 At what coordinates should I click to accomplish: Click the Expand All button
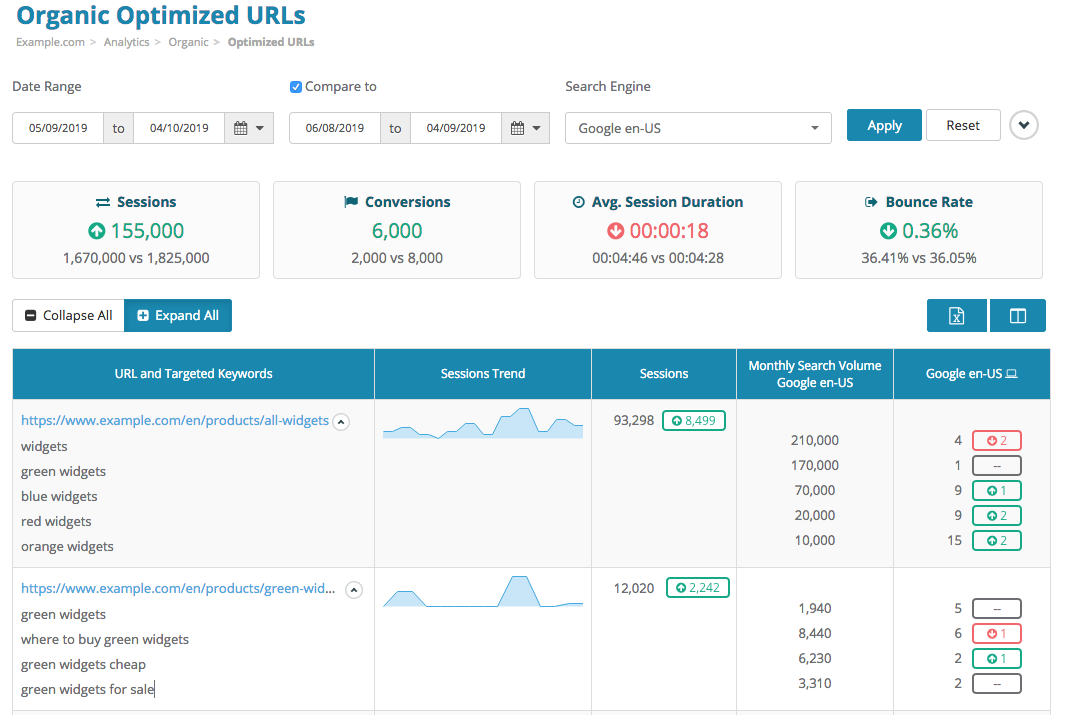pos(178,315)
